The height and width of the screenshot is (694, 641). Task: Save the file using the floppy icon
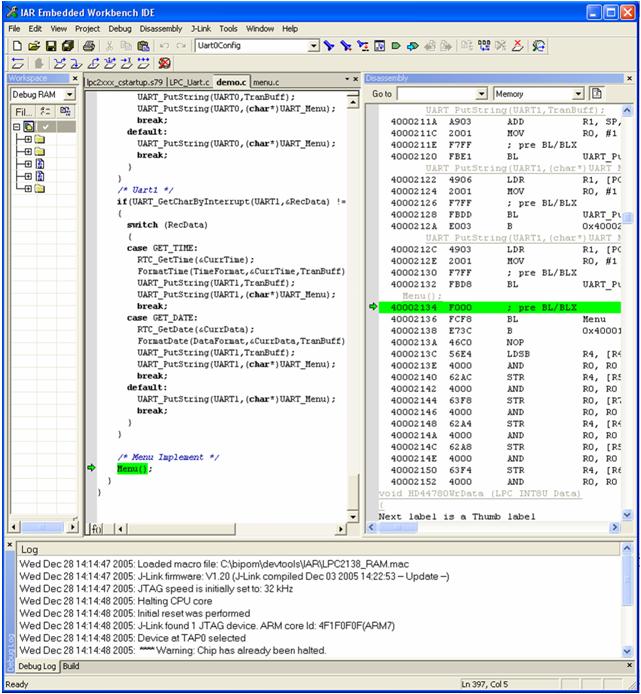51,46
